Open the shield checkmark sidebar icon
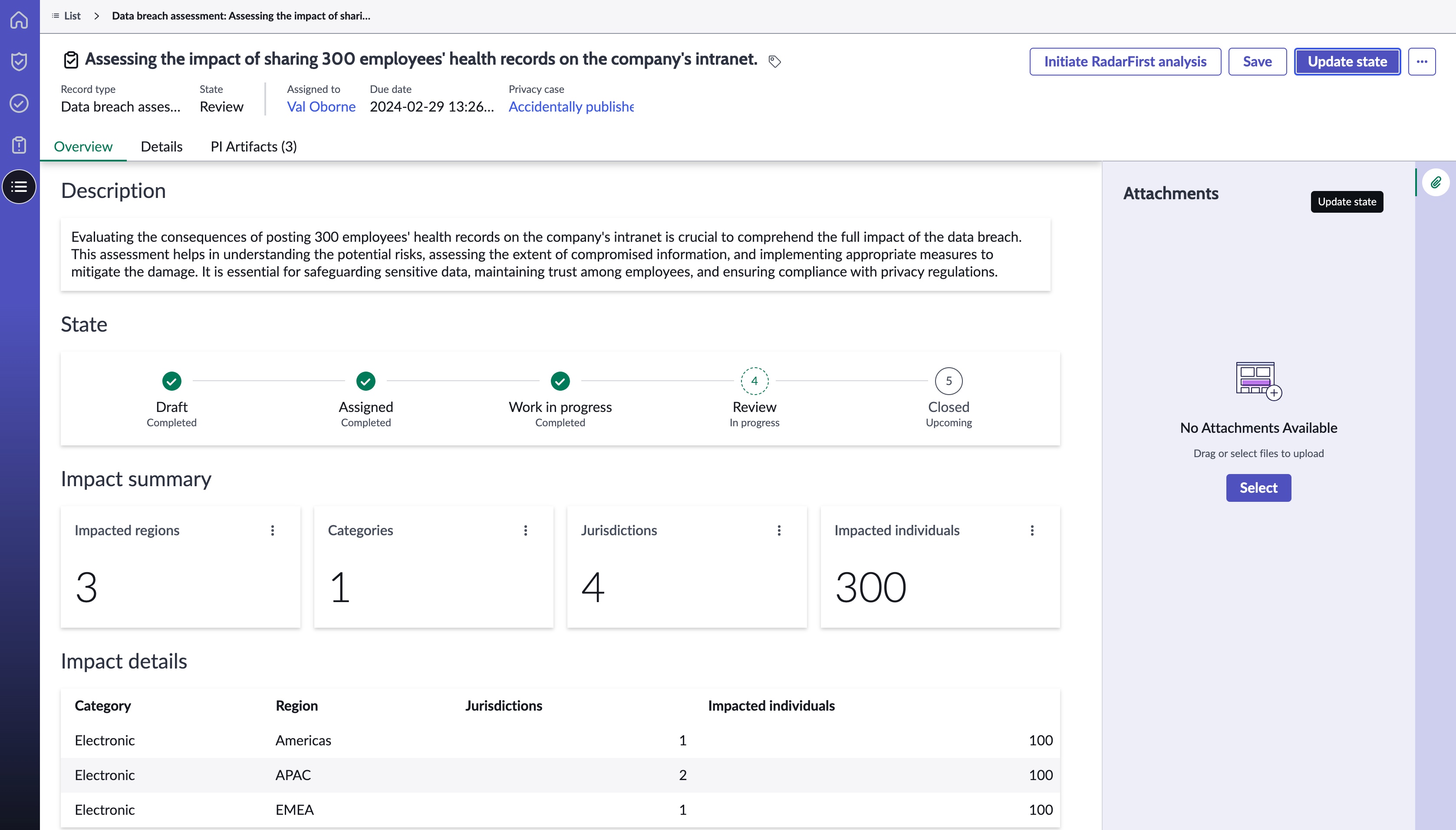This screenshot has height=830, width=1456. (20, 61)
